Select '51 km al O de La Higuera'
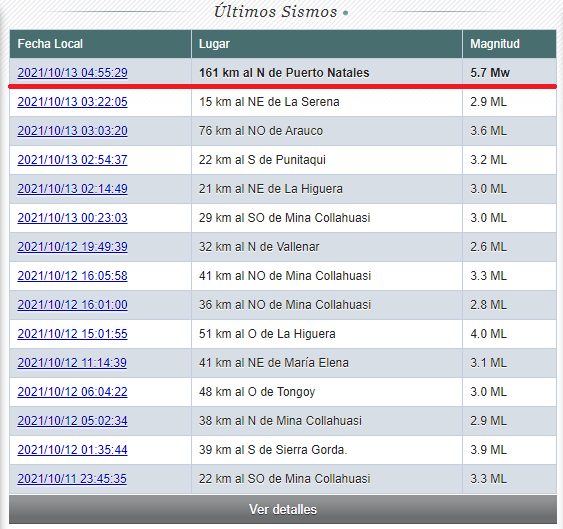This screenshot has width=563, height=529. [x=267, y=334]
